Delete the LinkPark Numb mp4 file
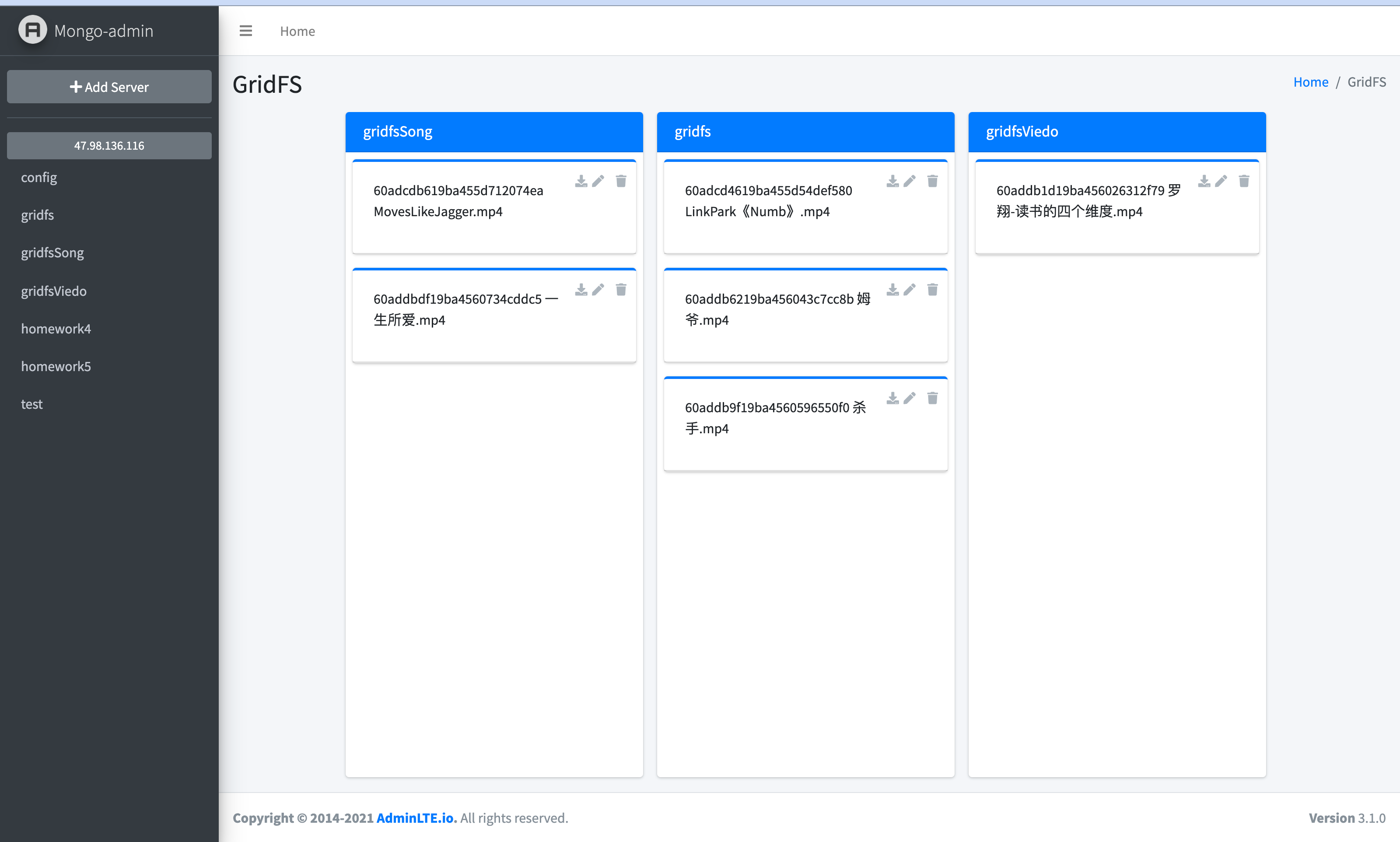 (x=932, y=181)
